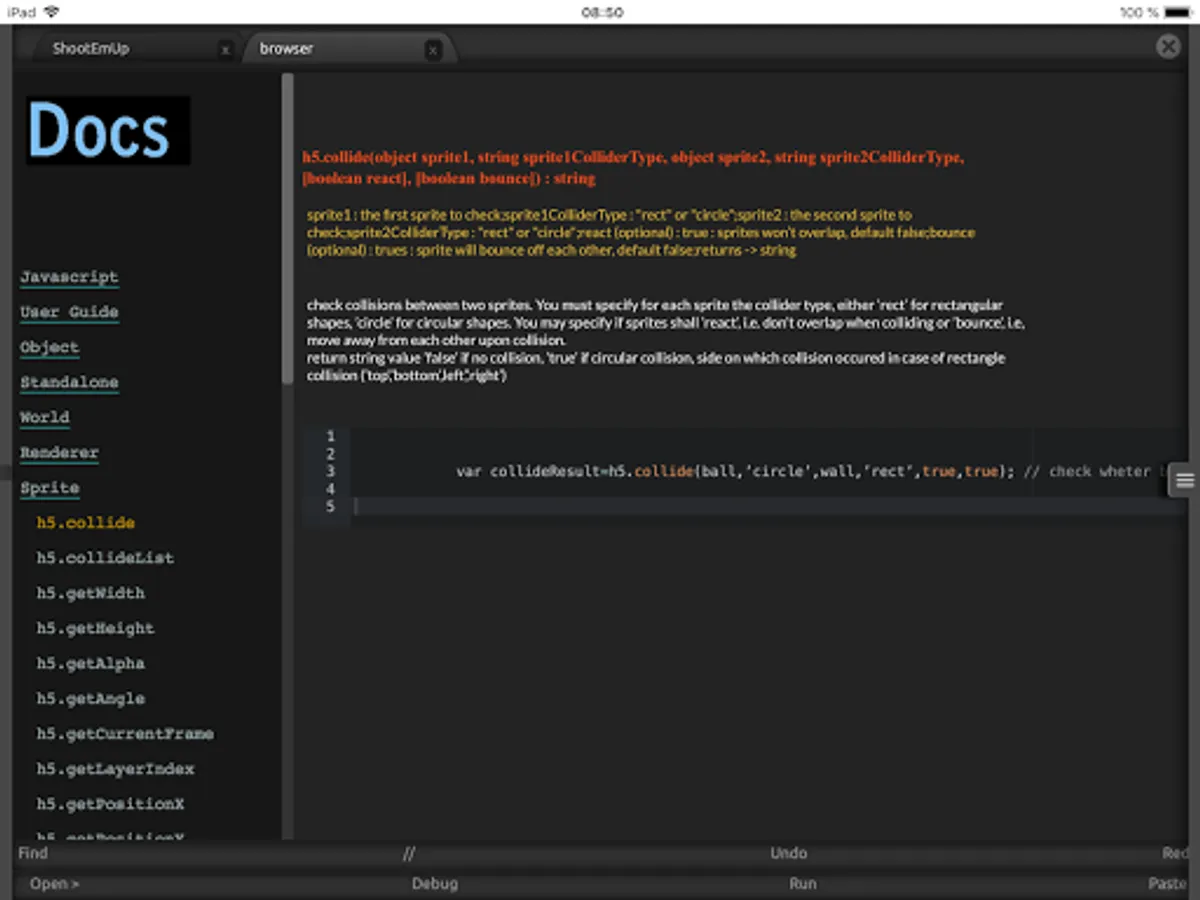This screenshot has height=900, width=1200.
Task: Close the browser tab with its x
Action: [x=432, y=49]
